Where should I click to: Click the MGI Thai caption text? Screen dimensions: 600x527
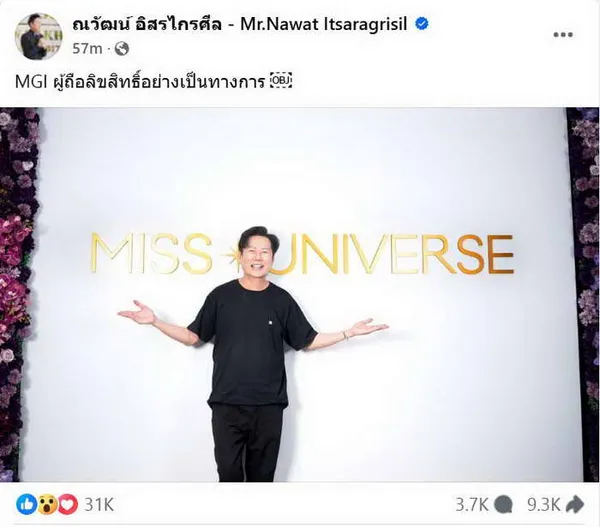(140, 82)
